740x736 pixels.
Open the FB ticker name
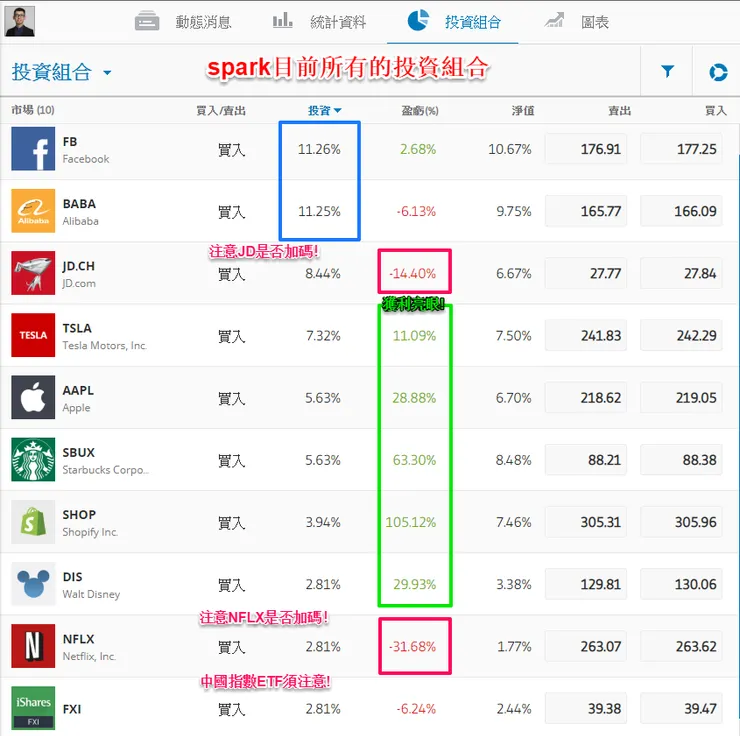pyautogui.click(x=70, y=142)
